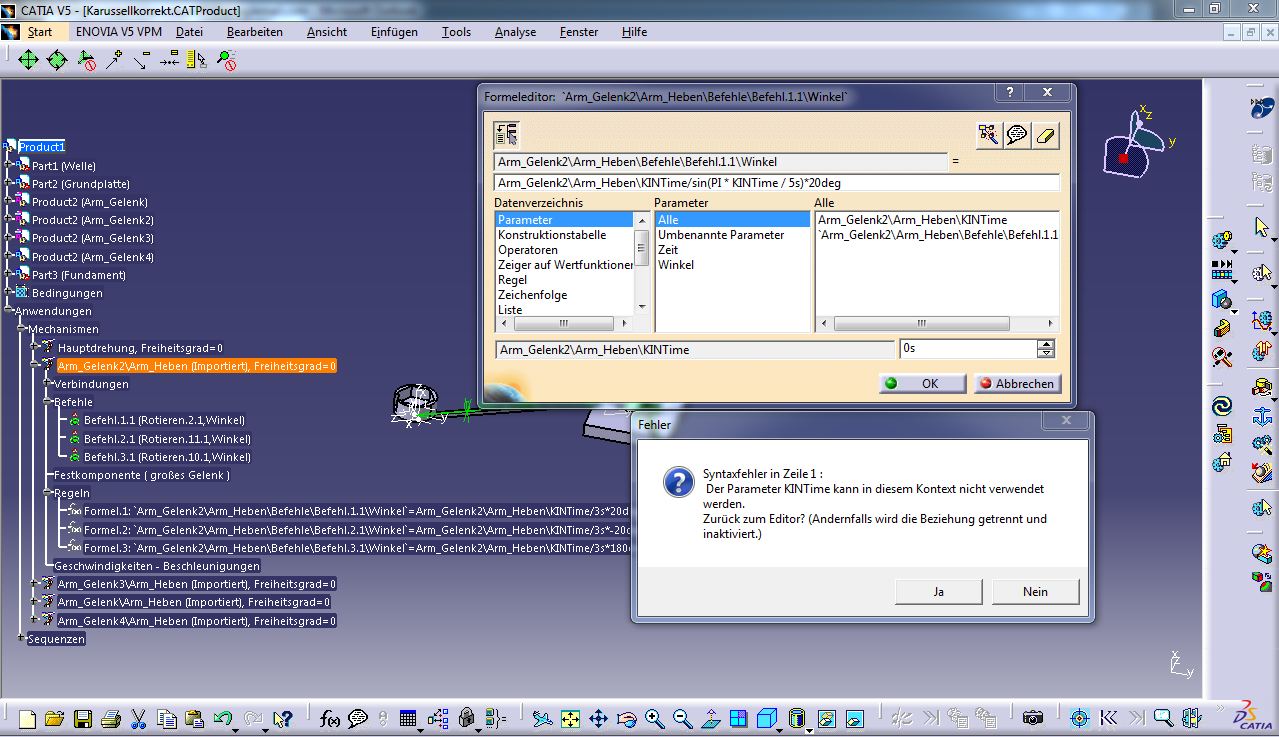The height and width of the screenshot is (737, 1279).
Task: Undo with the green arrow icon
Action: [223, 718]
